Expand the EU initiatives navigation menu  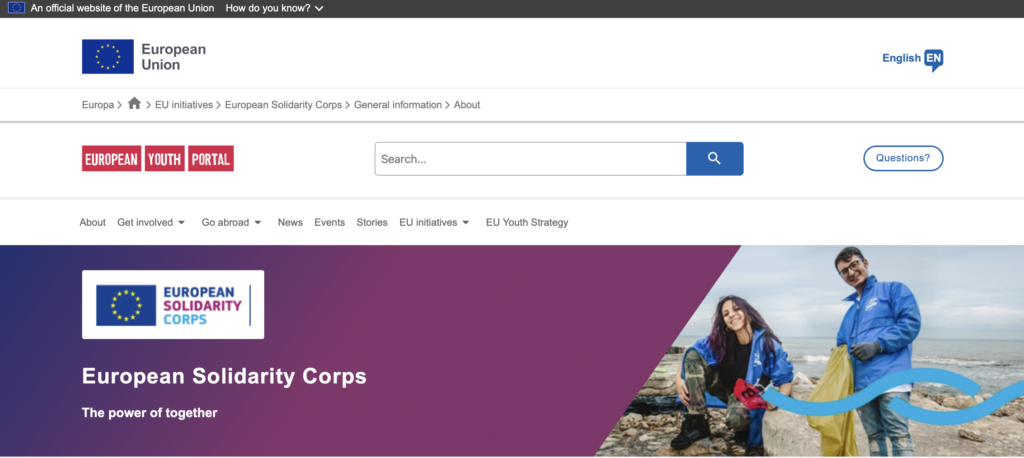pyautogui.click(x=434, y=223)
